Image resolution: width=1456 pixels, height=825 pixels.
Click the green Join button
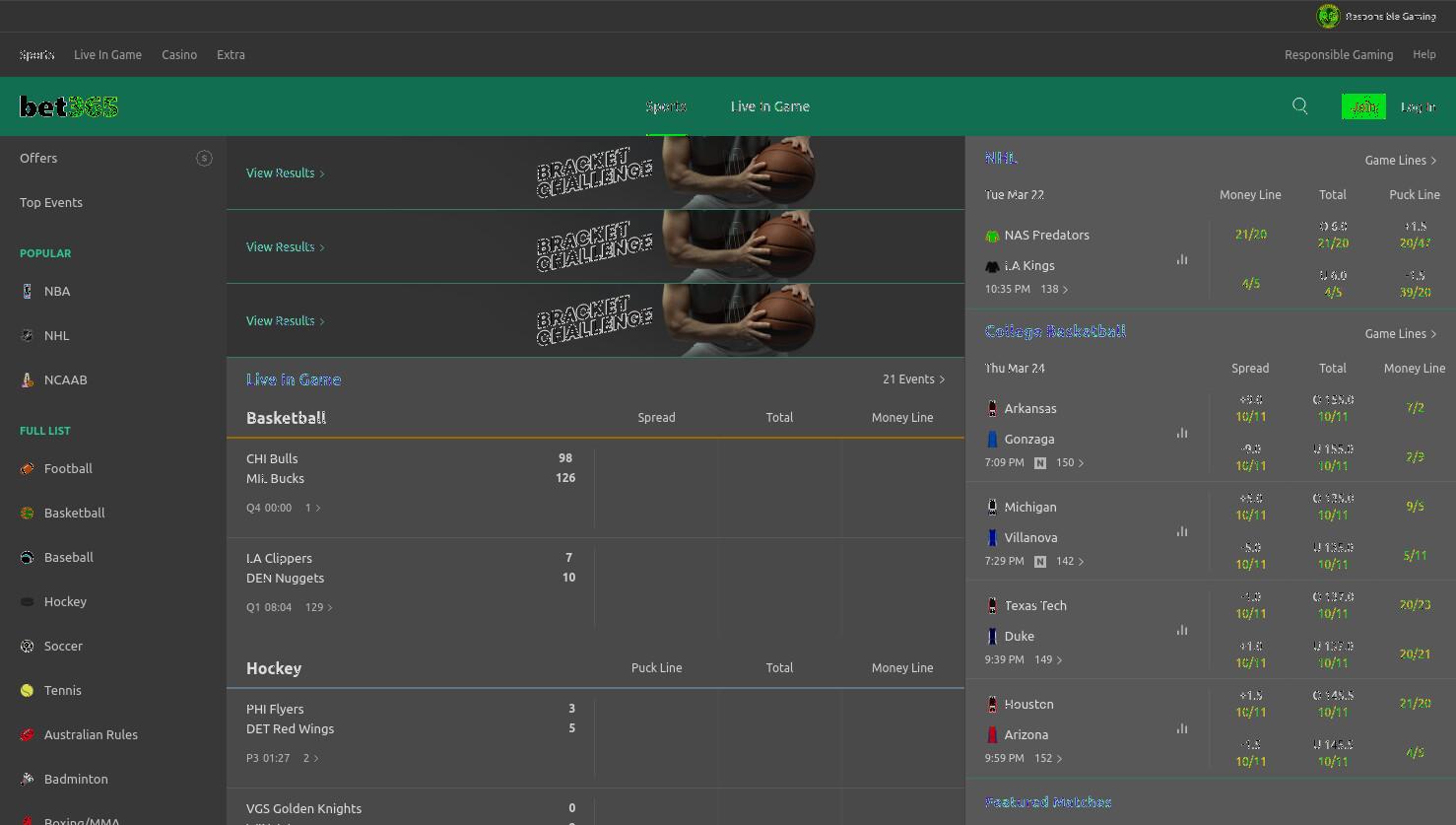point(1363,106)
